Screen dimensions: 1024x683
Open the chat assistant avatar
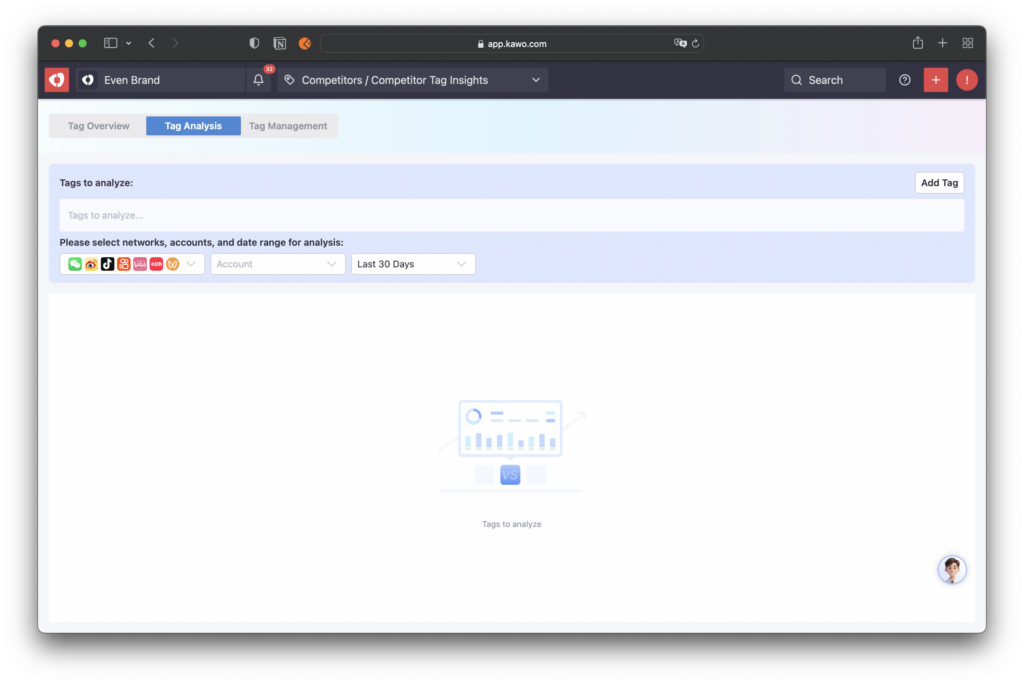[x=952, y=570]
